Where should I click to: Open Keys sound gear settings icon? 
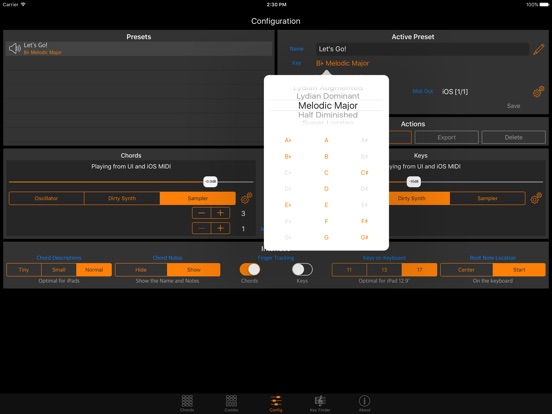click(x=536, y=198)
